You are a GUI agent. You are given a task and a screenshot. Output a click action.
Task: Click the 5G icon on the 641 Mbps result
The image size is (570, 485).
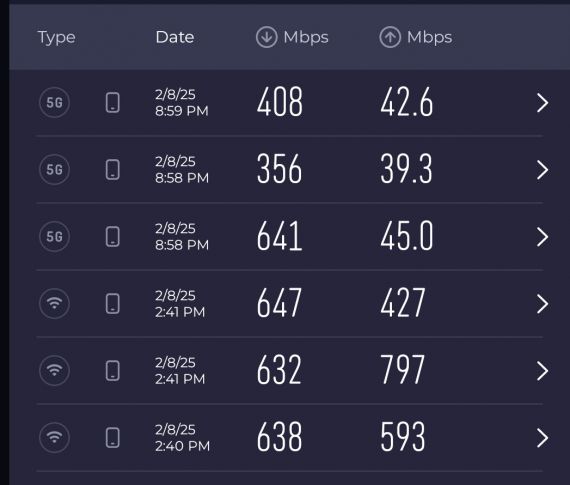(55, 237)
